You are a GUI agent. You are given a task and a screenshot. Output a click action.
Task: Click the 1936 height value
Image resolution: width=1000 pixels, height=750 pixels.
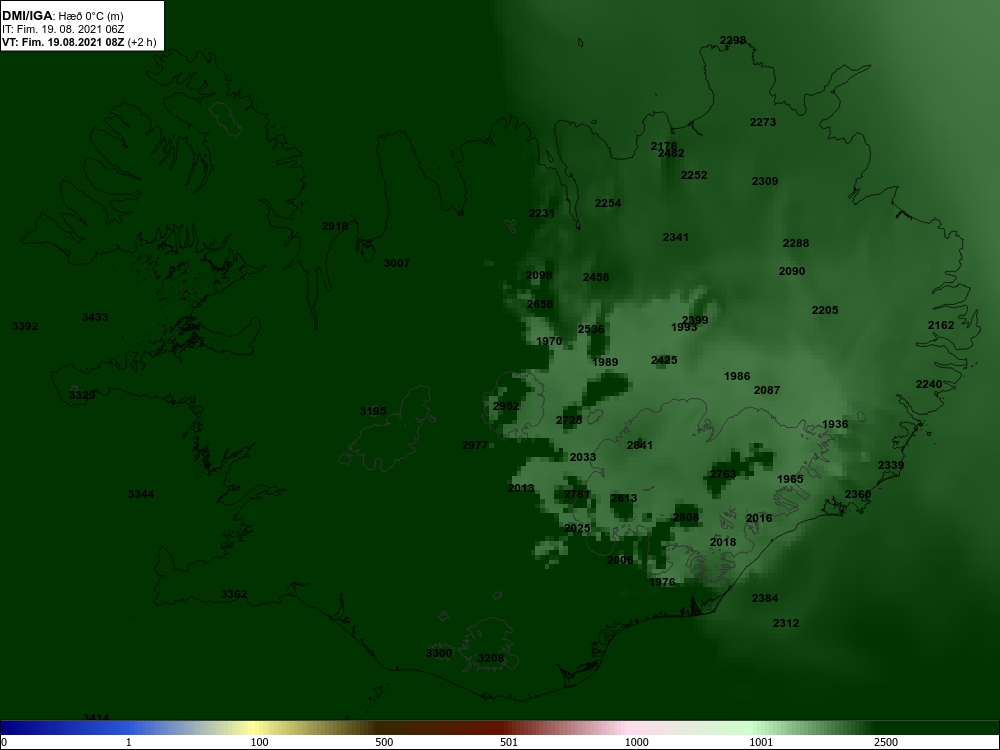click(x=835, y=424)
